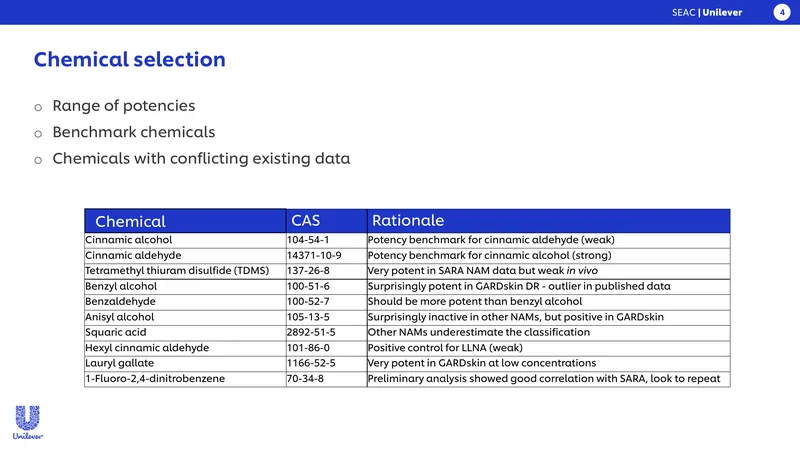Click the 1-Fluoro-2,4-dinitrobenzene cell
The width and height of the screenshot is (800, 450).
[185, 379]
